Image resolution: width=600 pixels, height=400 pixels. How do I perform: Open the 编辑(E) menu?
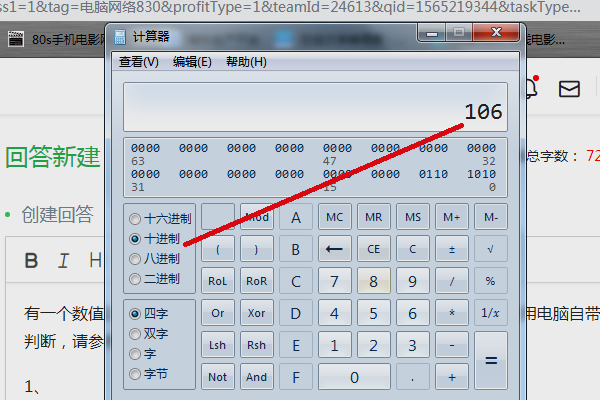192,62
